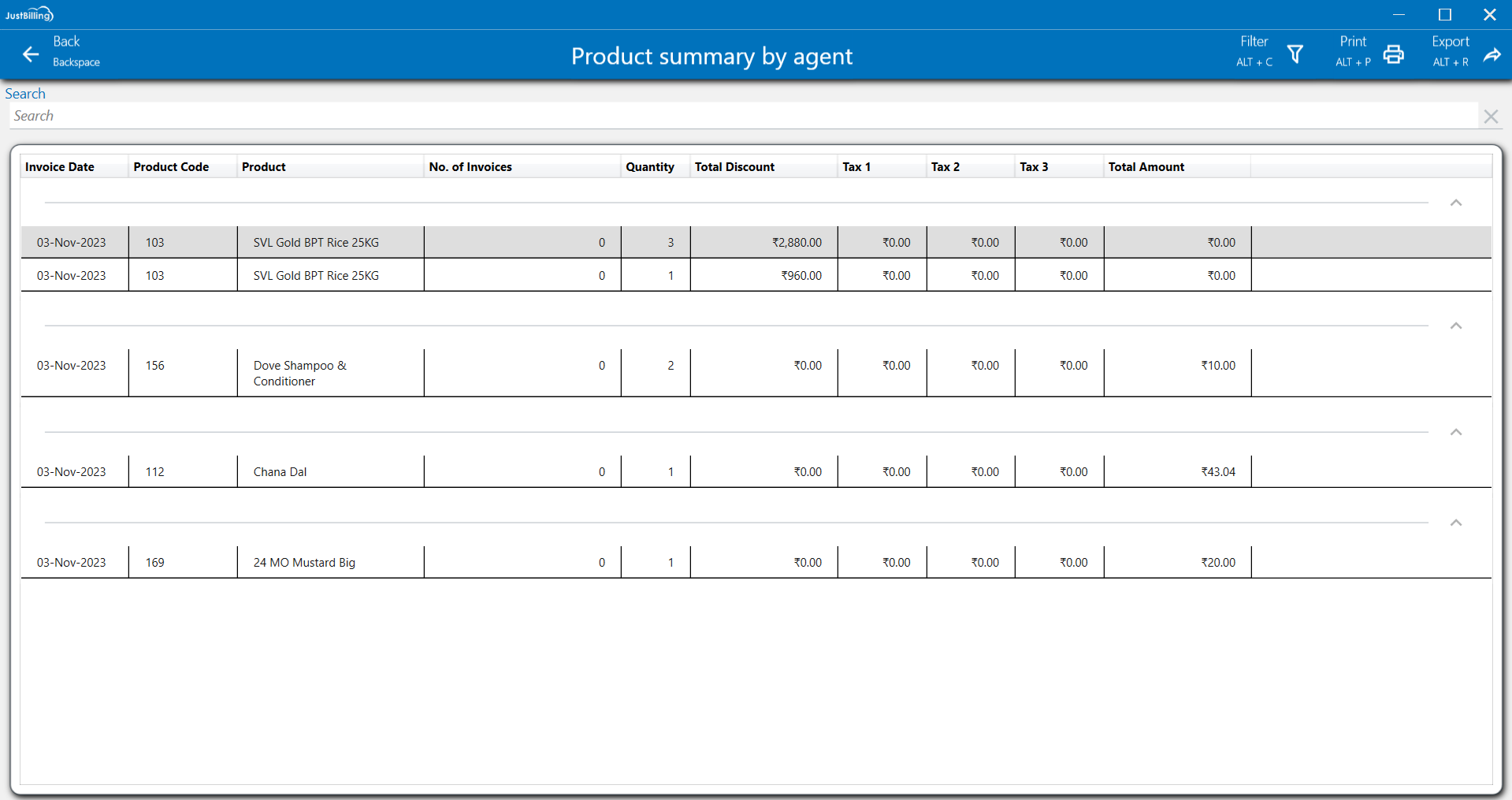Sort by Total Amount column header

(1146, 167)
